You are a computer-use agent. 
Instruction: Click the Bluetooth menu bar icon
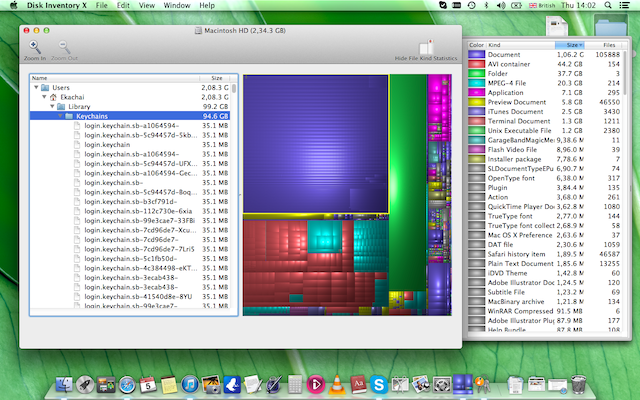(486, 5)
